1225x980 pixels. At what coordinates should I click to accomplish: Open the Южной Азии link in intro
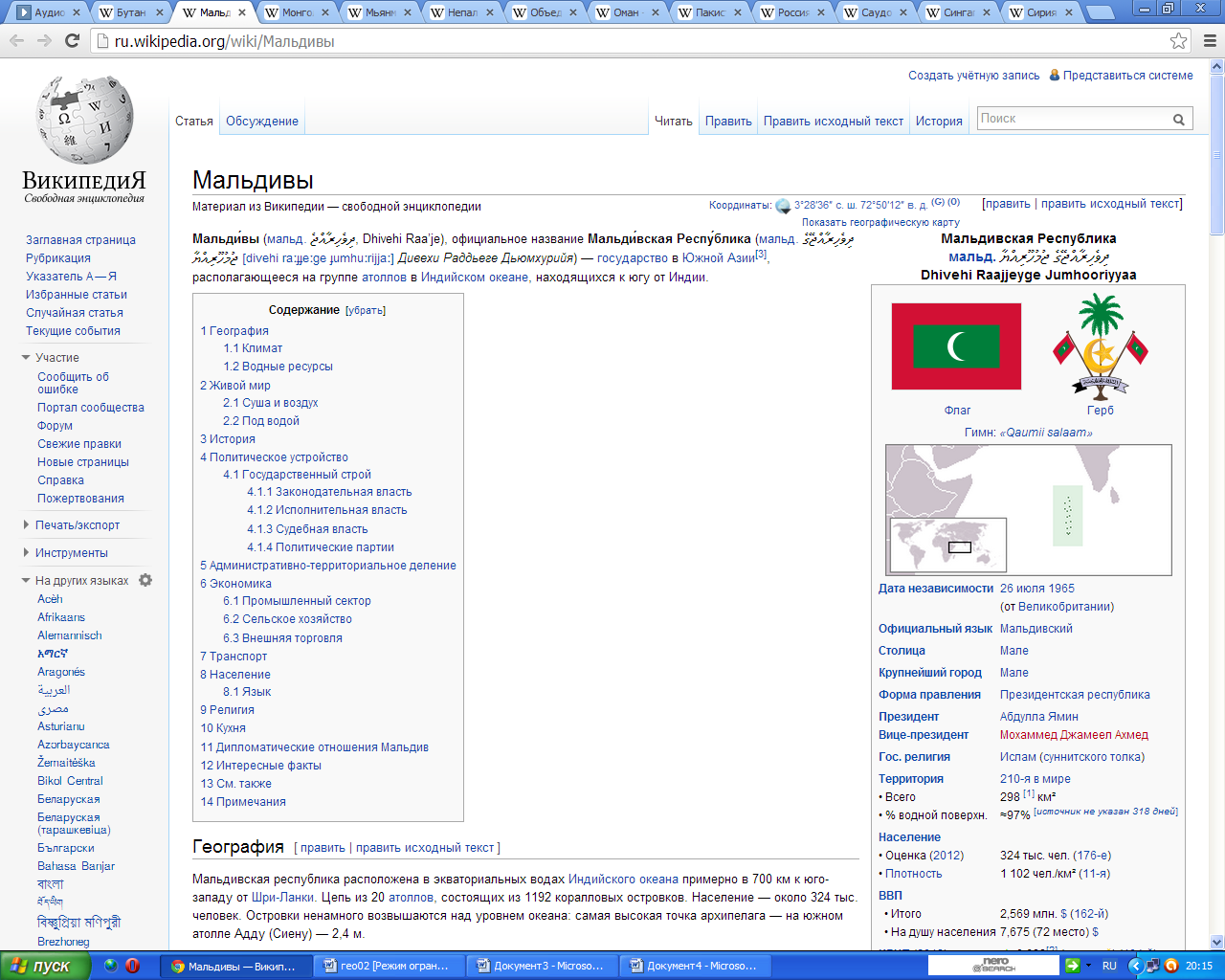[x=718, y=257]
